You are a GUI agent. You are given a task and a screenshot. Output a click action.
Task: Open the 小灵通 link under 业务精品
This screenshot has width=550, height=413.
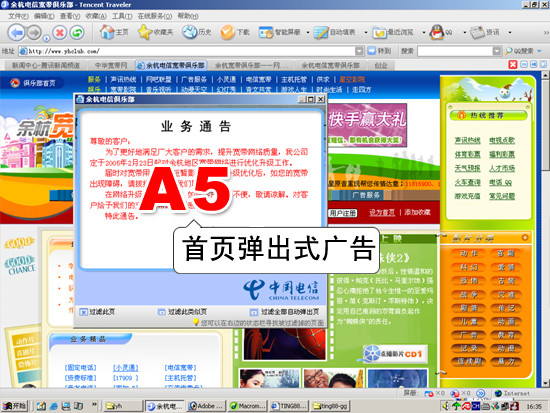[x=125, y=368]
